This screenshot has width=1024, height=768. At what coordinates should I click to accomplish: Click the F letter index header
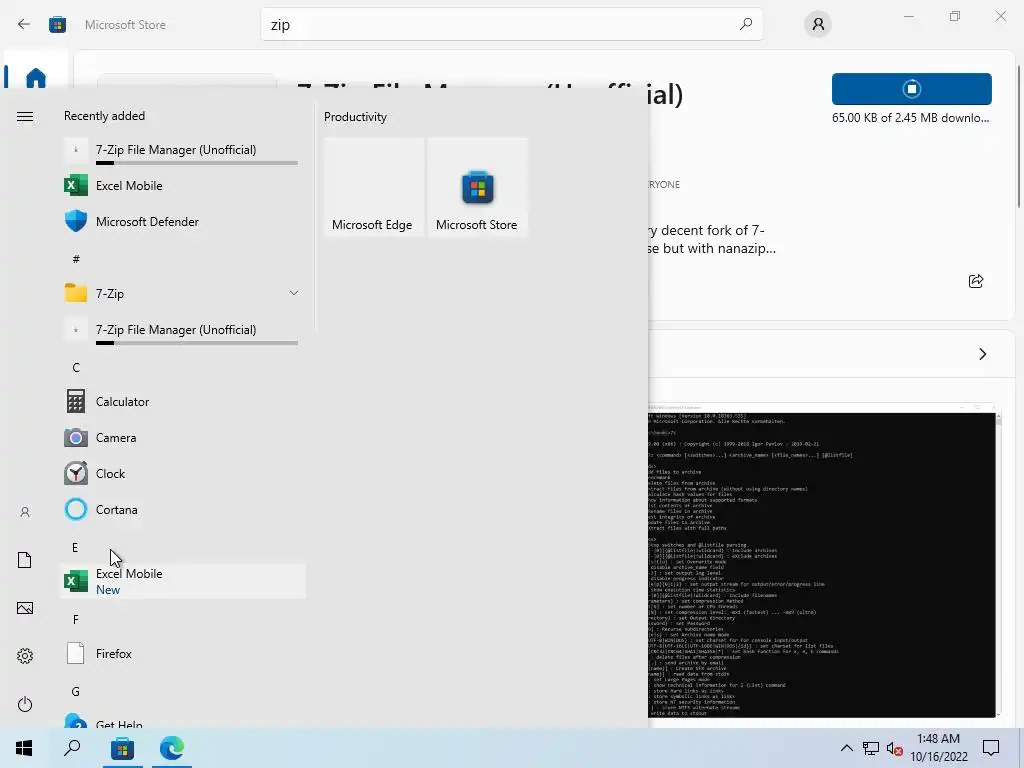click(76, 619)
